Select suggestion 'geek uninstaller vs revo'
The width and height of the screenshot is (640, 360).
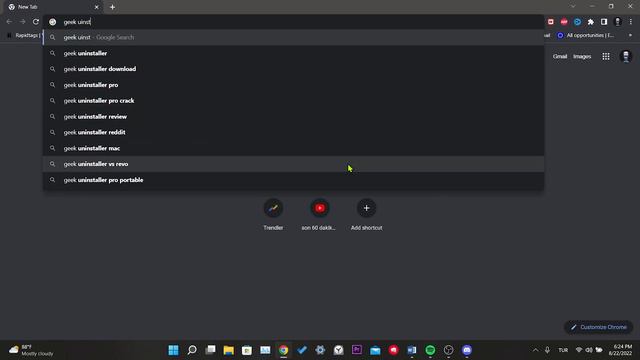point(293,164)
